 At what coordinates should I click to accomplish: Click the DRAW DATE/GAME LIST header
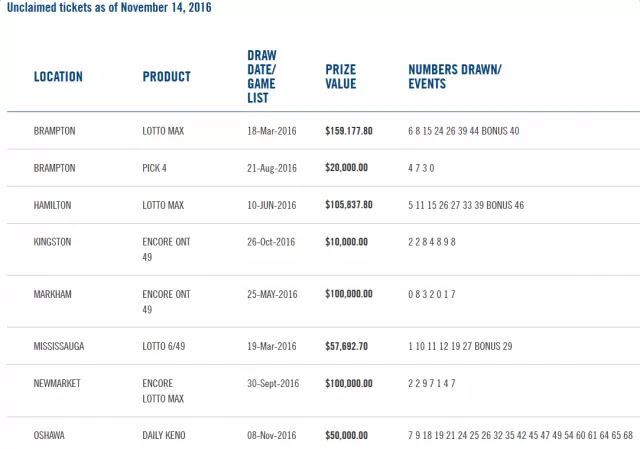pyautogui.click(x=262, y=76)
